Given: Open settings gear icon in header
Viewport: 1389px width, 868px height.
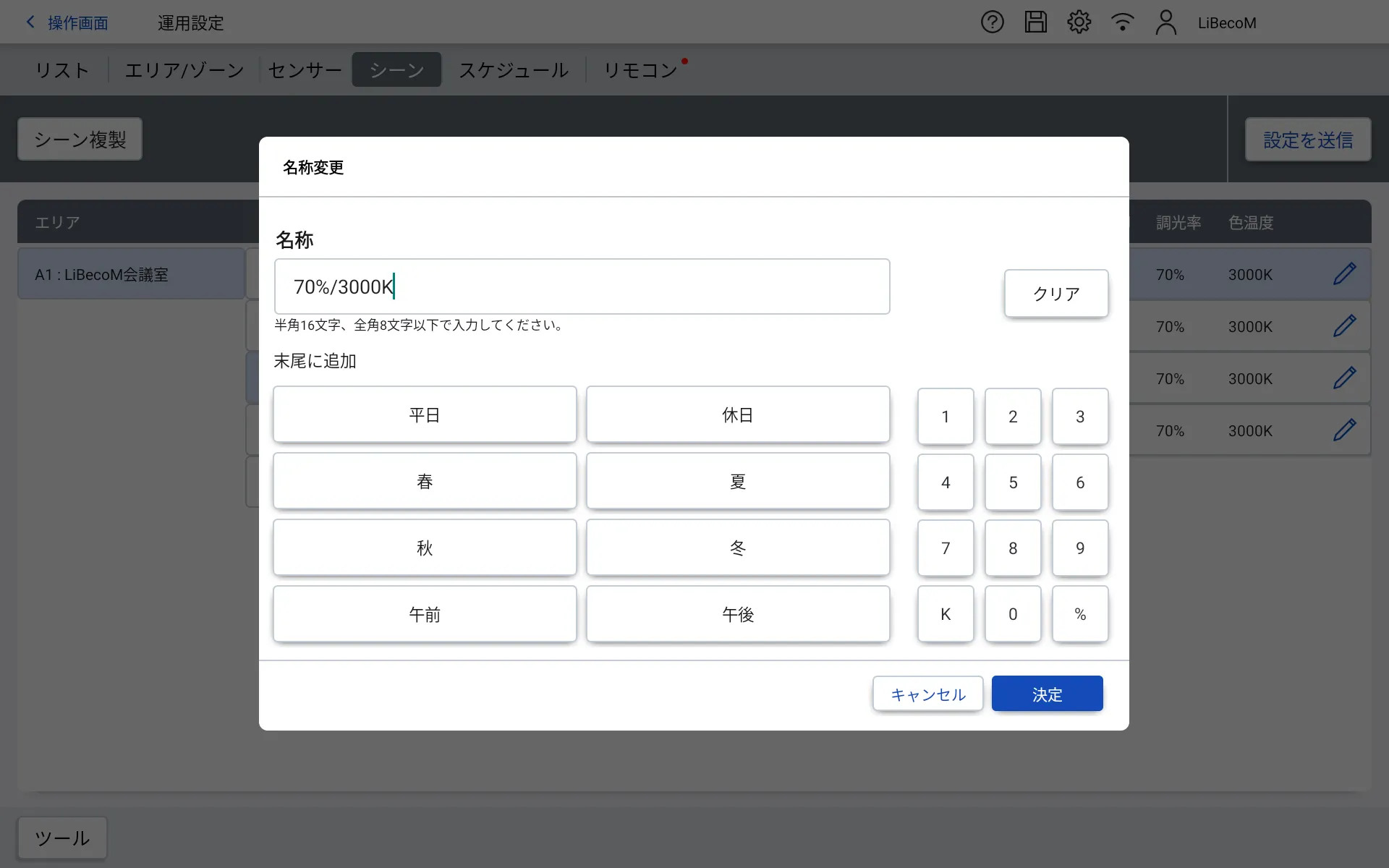Looking at the screenshot, I should 1079,22.
